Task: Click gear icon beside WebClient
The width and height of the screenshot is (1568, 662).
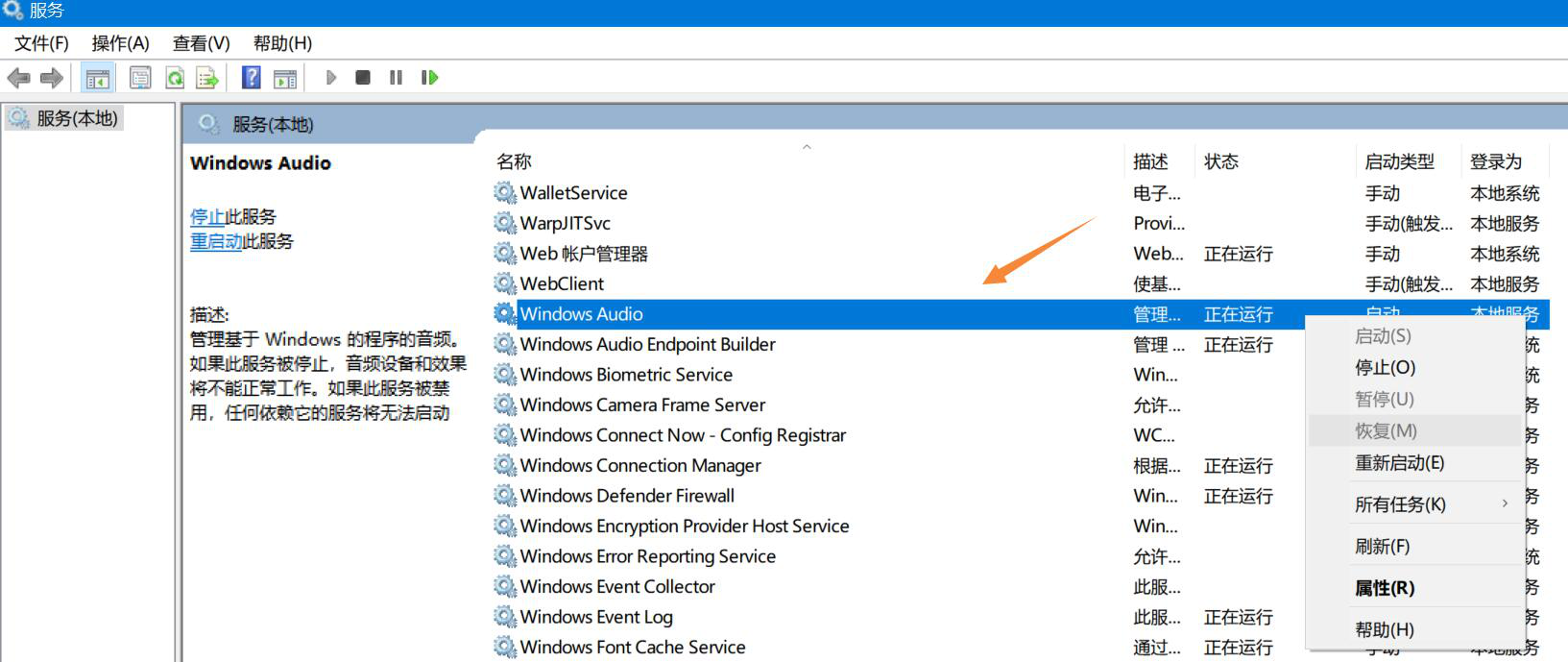Action: click(505, 283)
